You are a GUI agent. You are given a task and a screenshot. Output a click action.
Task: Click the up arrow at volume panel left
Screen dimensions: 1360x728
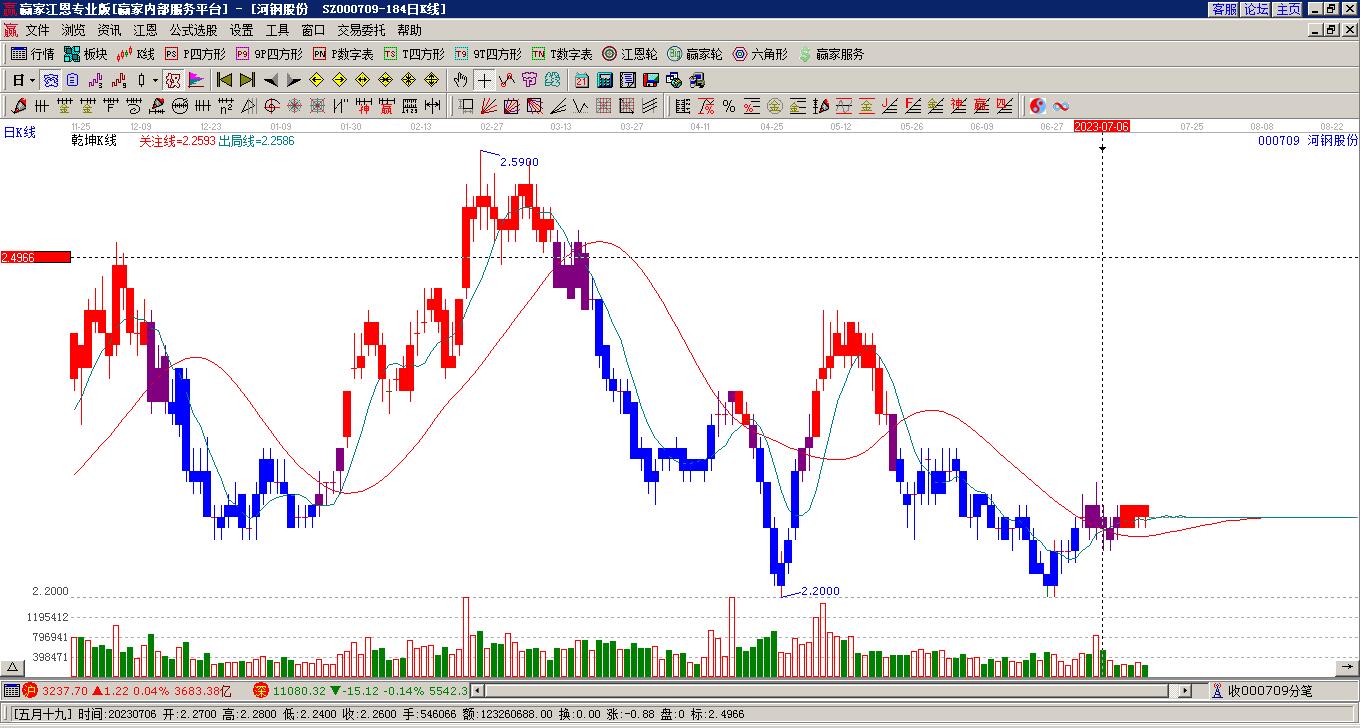13,668
